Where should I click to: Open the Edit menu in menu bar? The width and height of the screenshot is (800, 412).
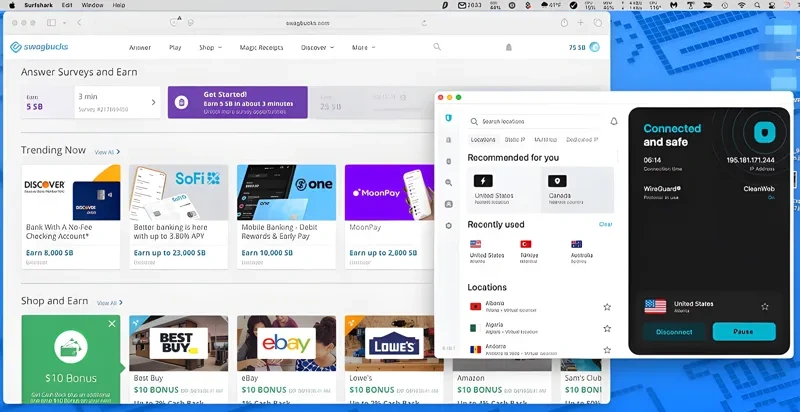click(67, 5)
